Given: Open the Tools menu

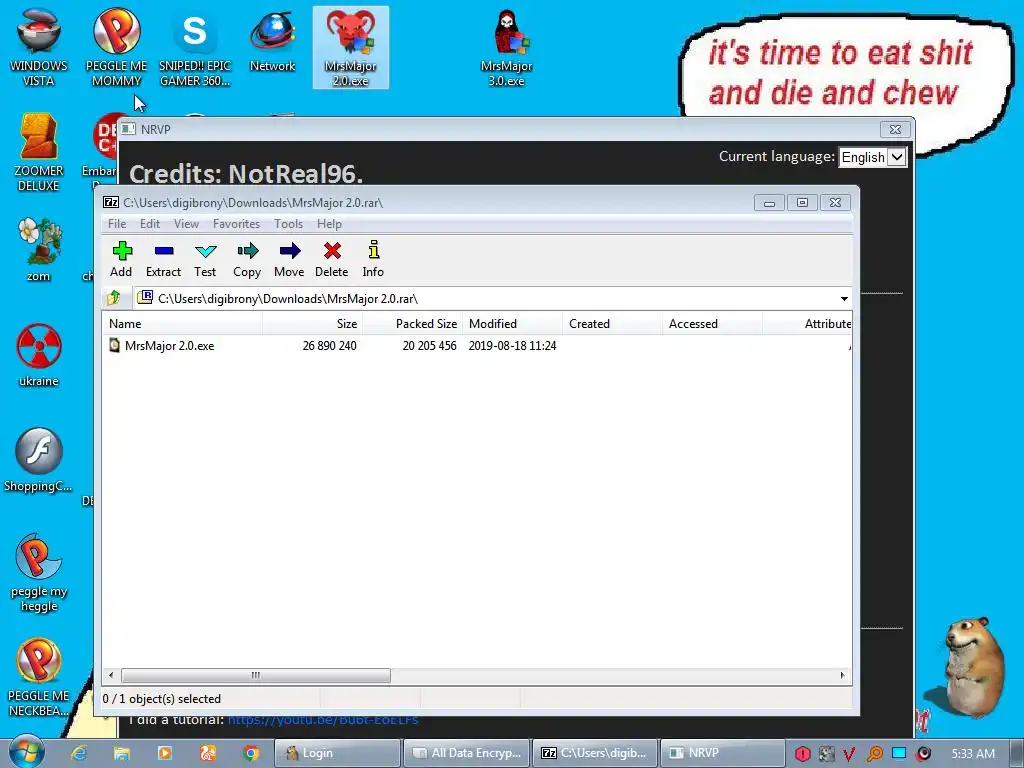Looking at the screenshot, I should point(288,224).
